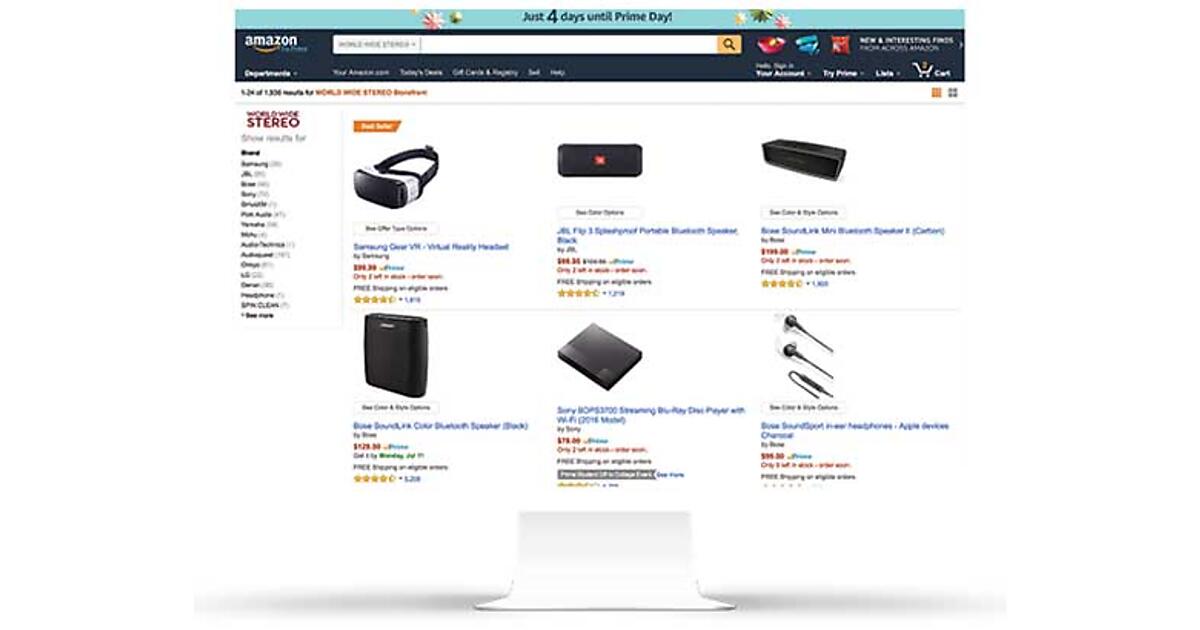Click the orange search magnifier button
Image resolution: width=1200 pixels, height=630 pixels.
click(729, 44)
